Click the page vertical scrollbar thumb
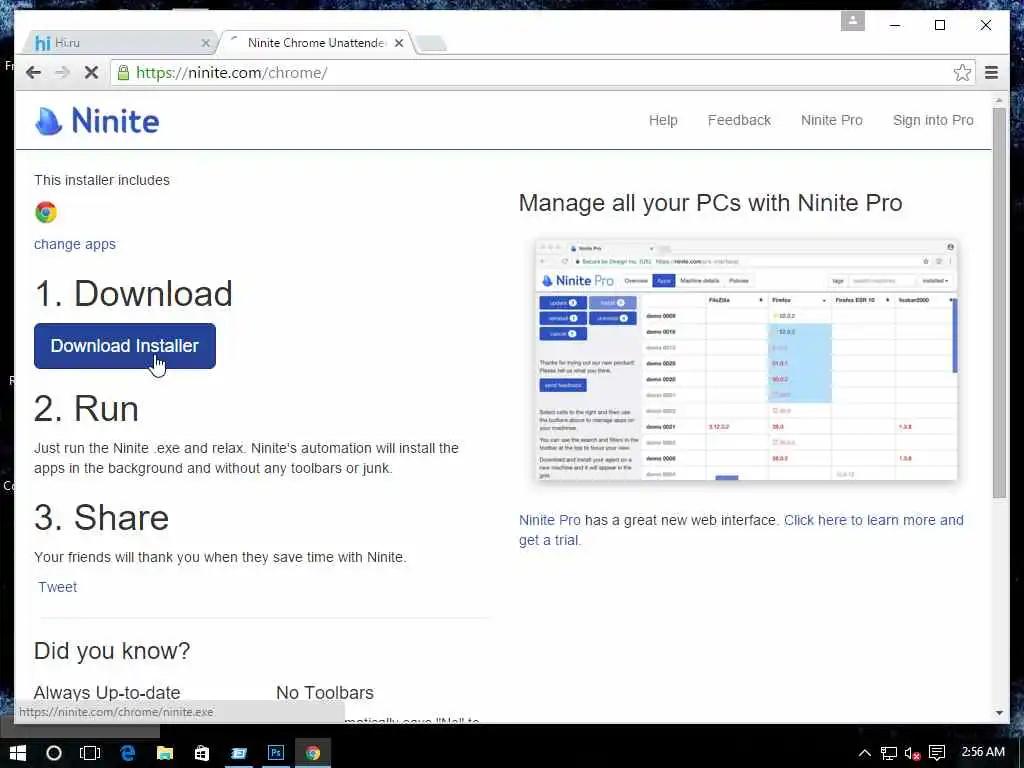The image size is (1024, 768). [x=999, y=302]
